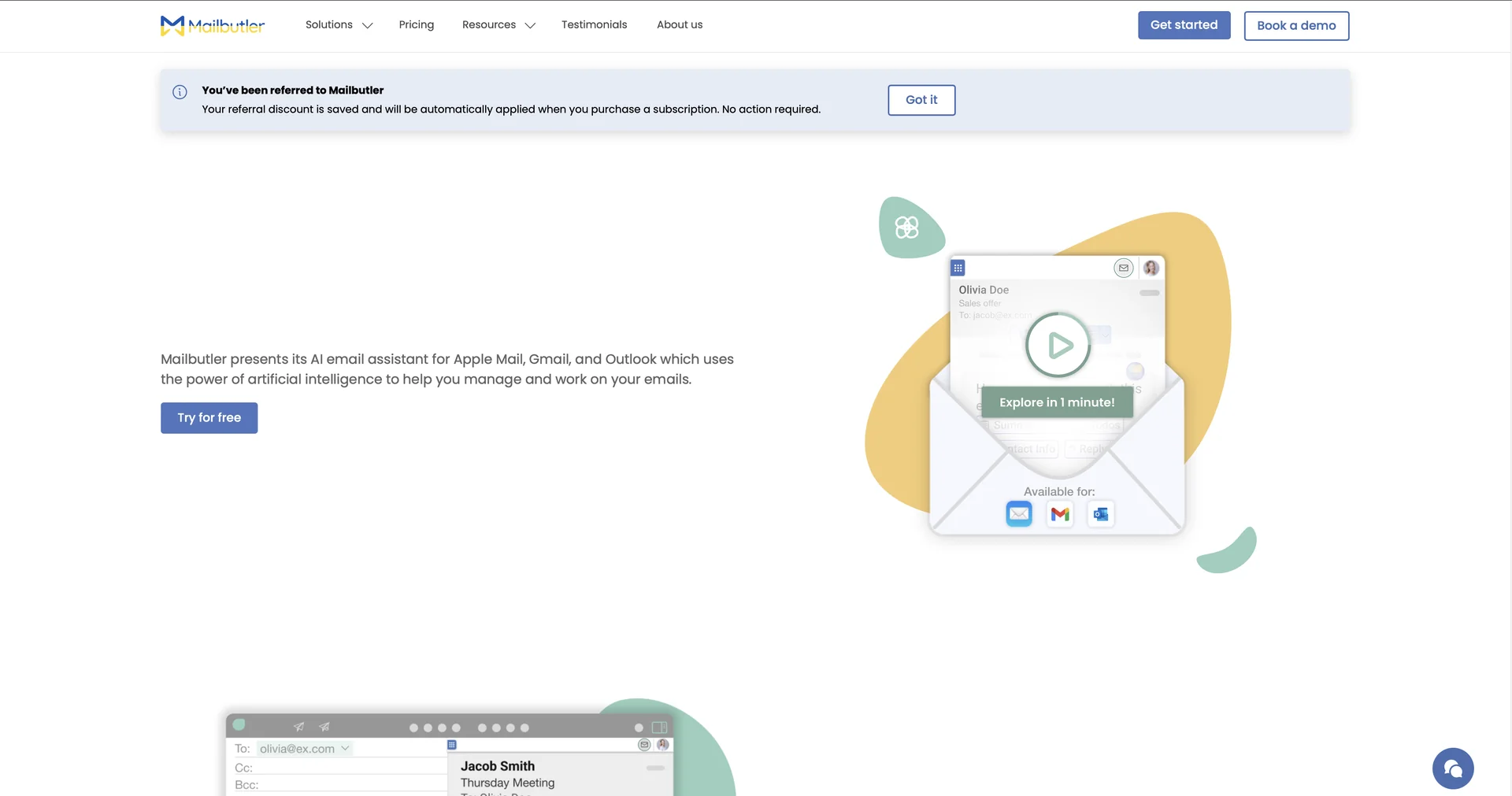Visit the About us page
Image resolution: width=1512 pixels, height=796 pixels.
(680, 25)
